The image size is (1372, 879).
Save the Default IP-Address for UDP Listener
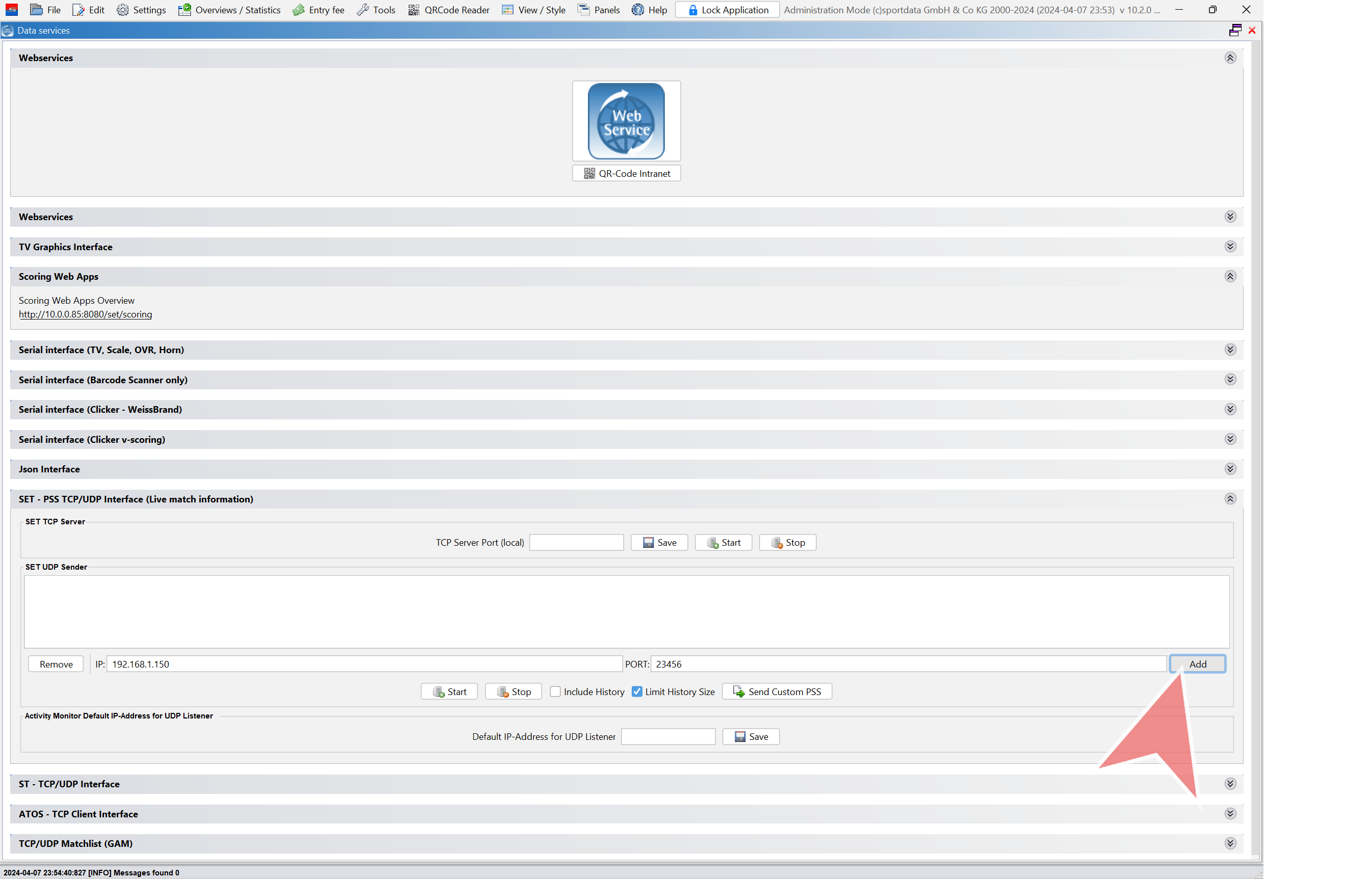click(750, 736)
